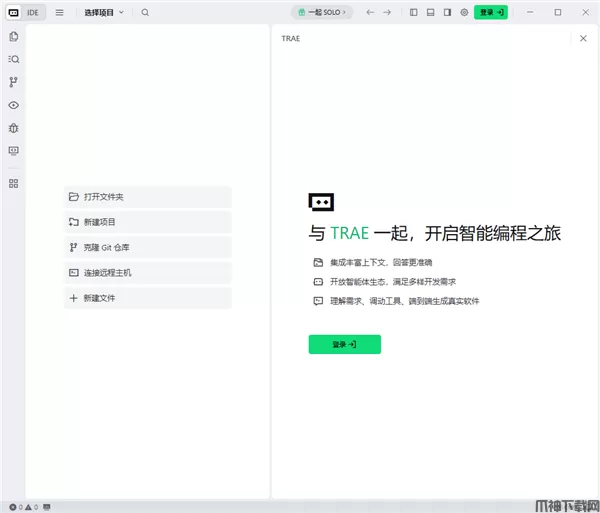Click the TRAE panel tab title
The height and width of the screenshot is (513, 600).
click(x=291, y=39)
